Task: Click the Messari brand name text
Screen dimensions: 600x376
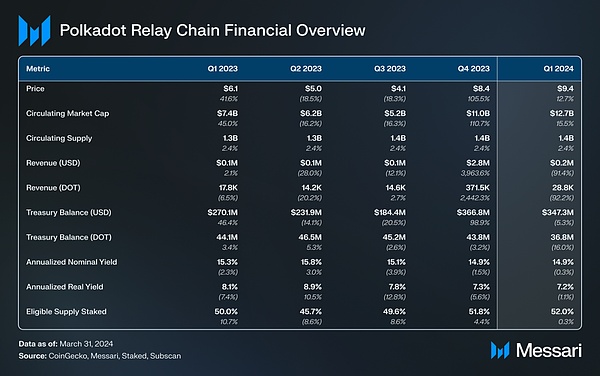Action: pos(549,350)
